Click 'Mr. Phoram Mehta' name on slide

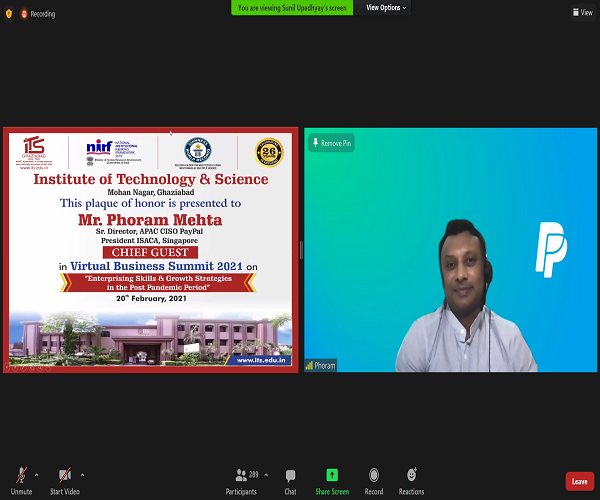coord(150,220)
